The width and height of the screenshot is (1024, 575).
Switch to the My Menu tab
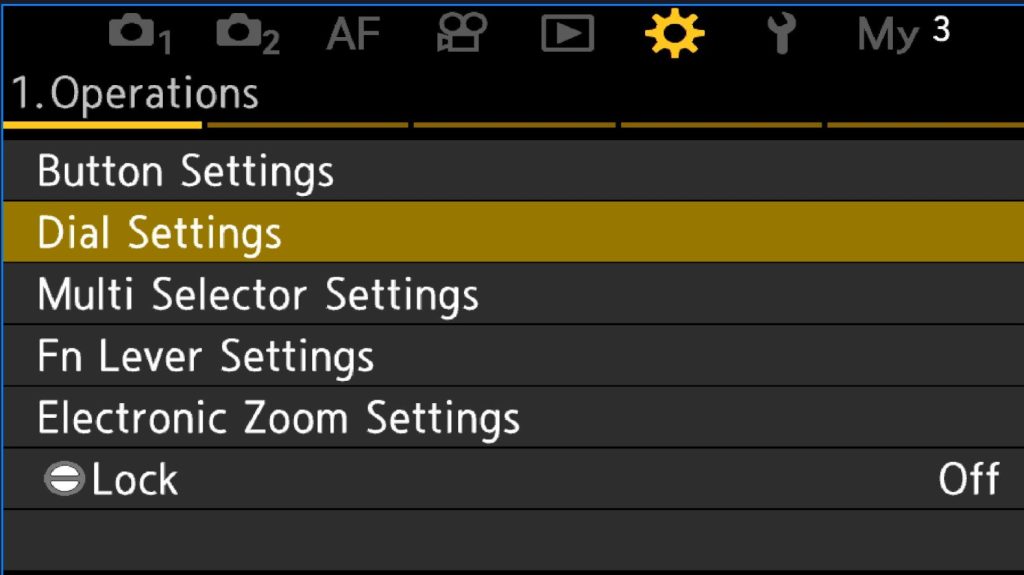point(902,34)
